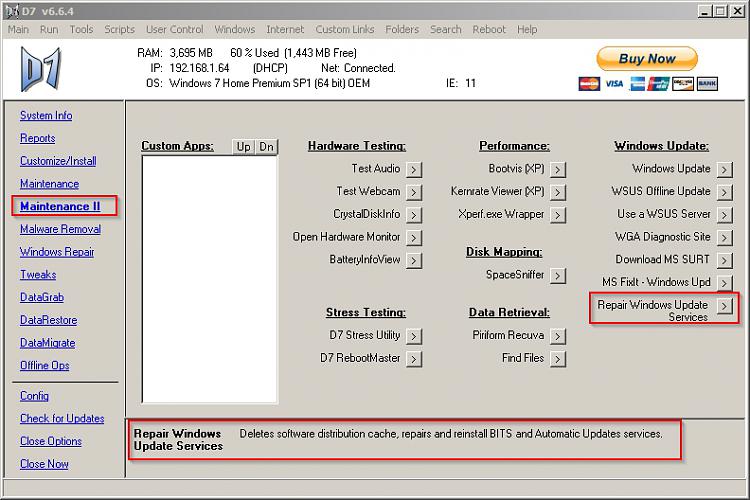Run Piriform Recuva arrow button
The image size is (750, 500).
click(x=558, y=336)
